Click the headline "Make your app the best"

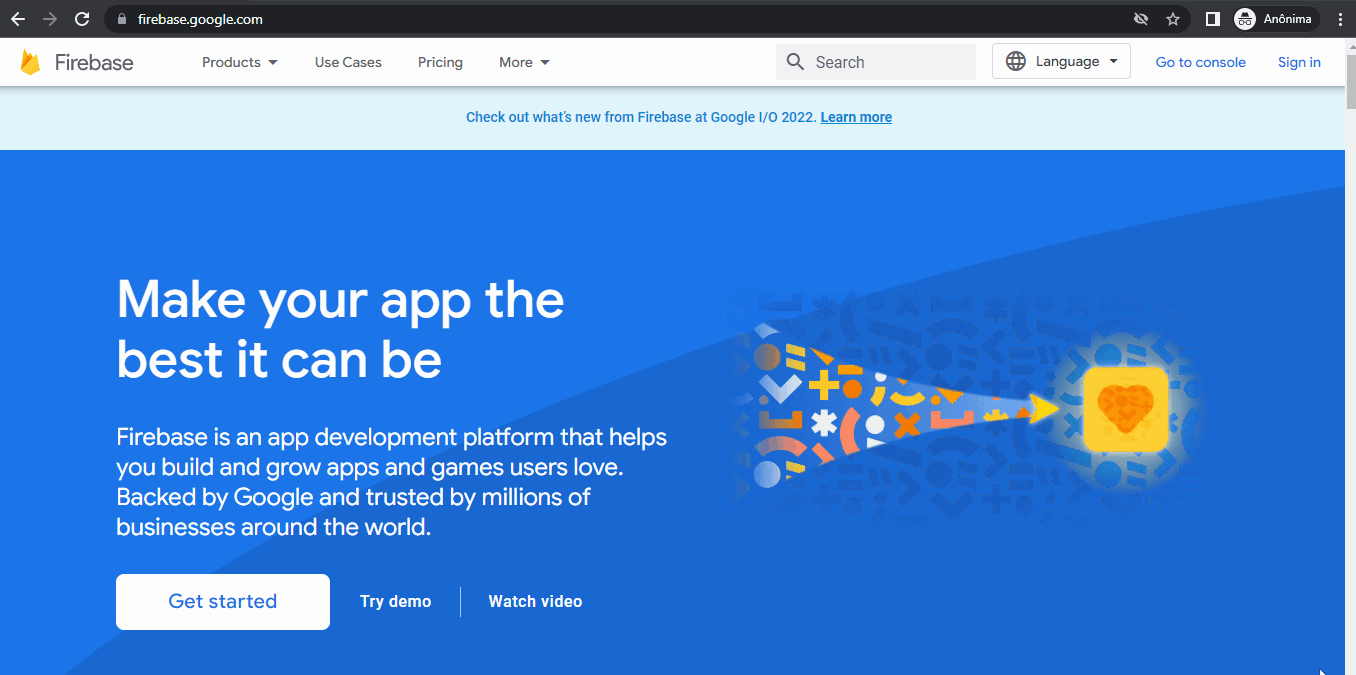340,329
